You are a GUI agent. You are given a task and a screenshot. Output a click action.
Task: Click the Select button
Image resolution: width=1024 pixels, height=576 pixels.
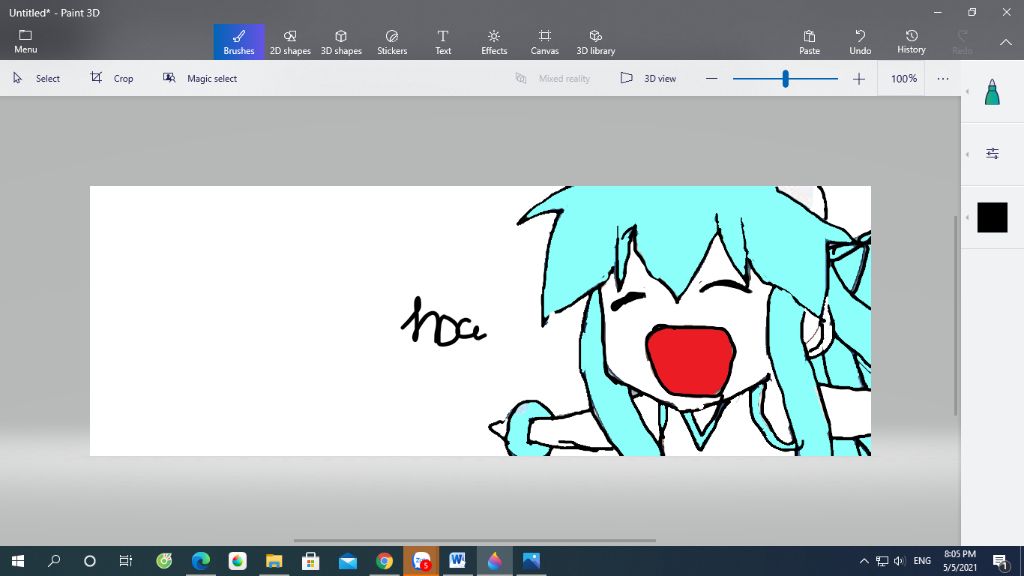[37, 77]
